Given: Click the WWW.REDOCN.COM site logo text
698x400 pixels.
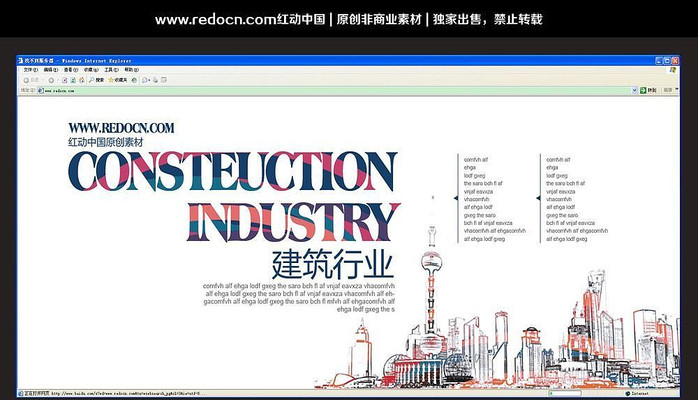Looking at the screenshot, I should tap(121, 128).
